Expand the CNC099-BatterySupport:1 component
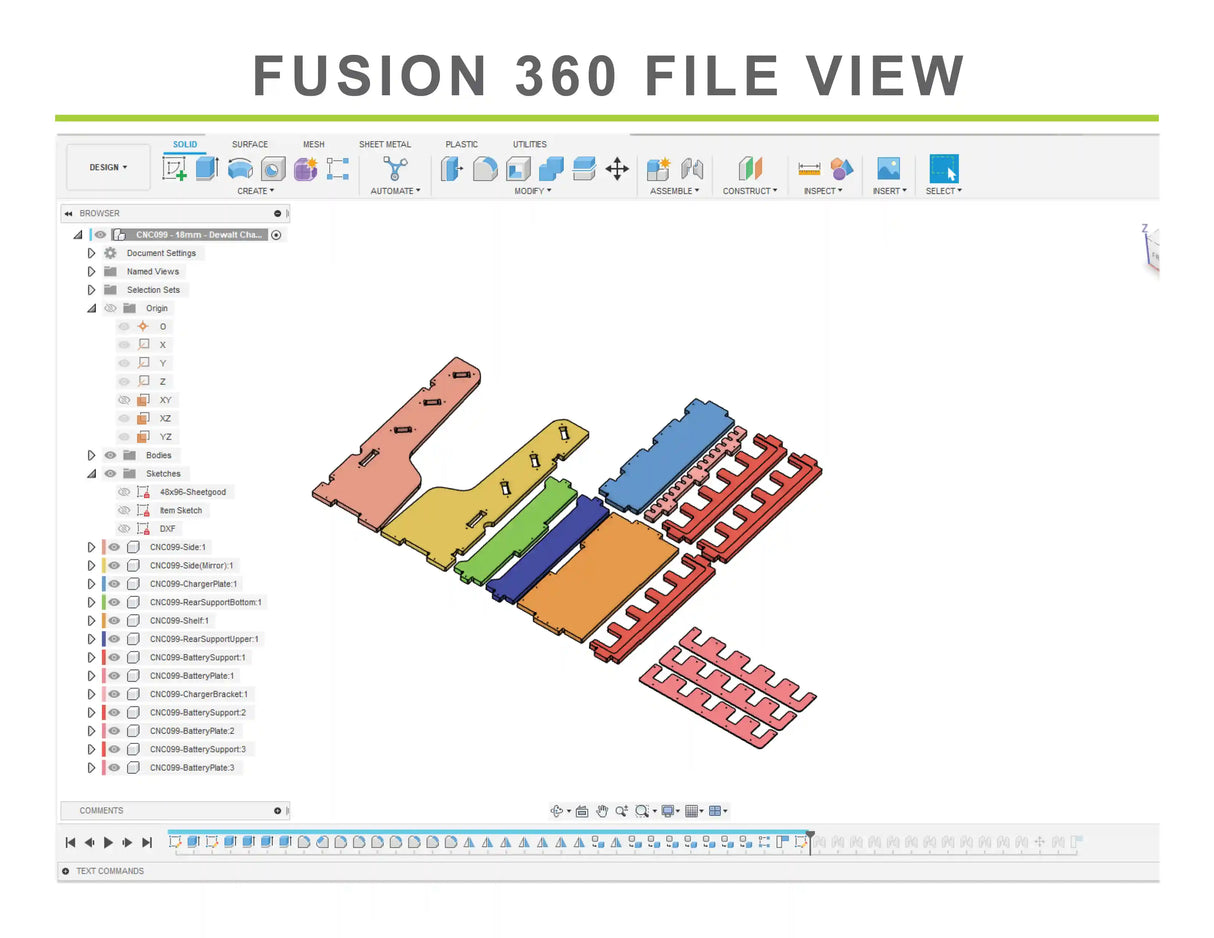Viewport: 1214px width, 938px height. [91, 657]
